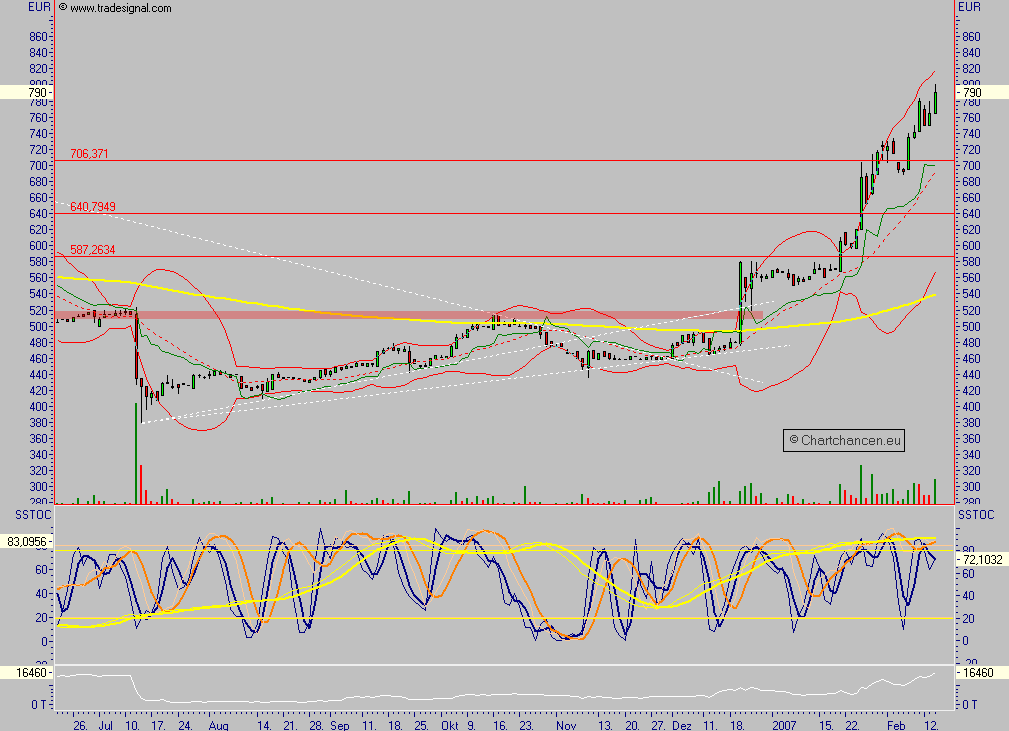This screenshot has width=1009, height=731.
Task: Click the EUR label on the right axis
Action: (969, 7)
